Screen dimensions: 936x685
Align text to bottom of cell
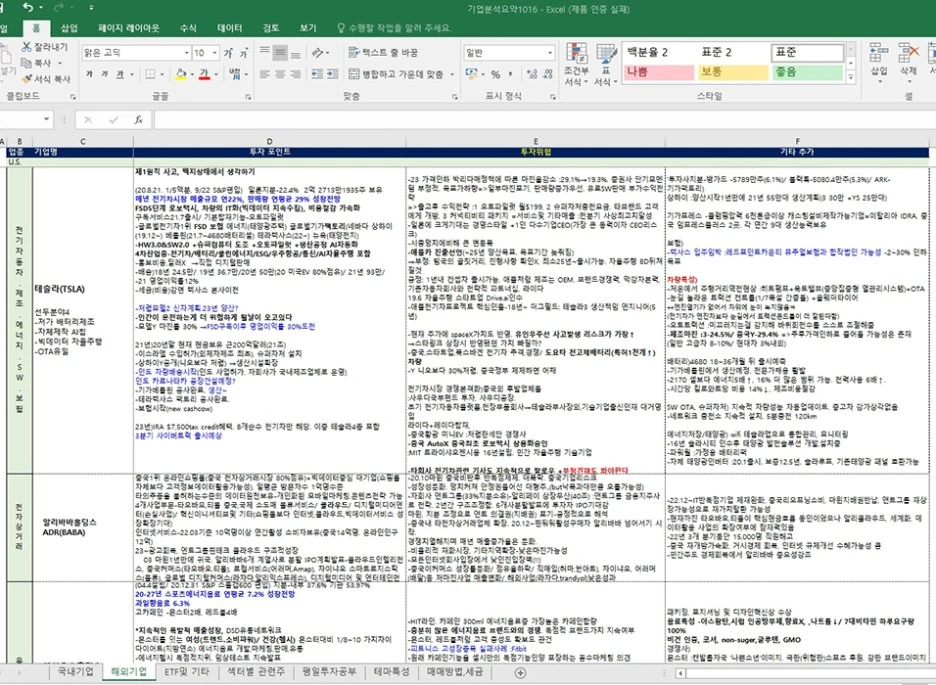pos(295,53)
